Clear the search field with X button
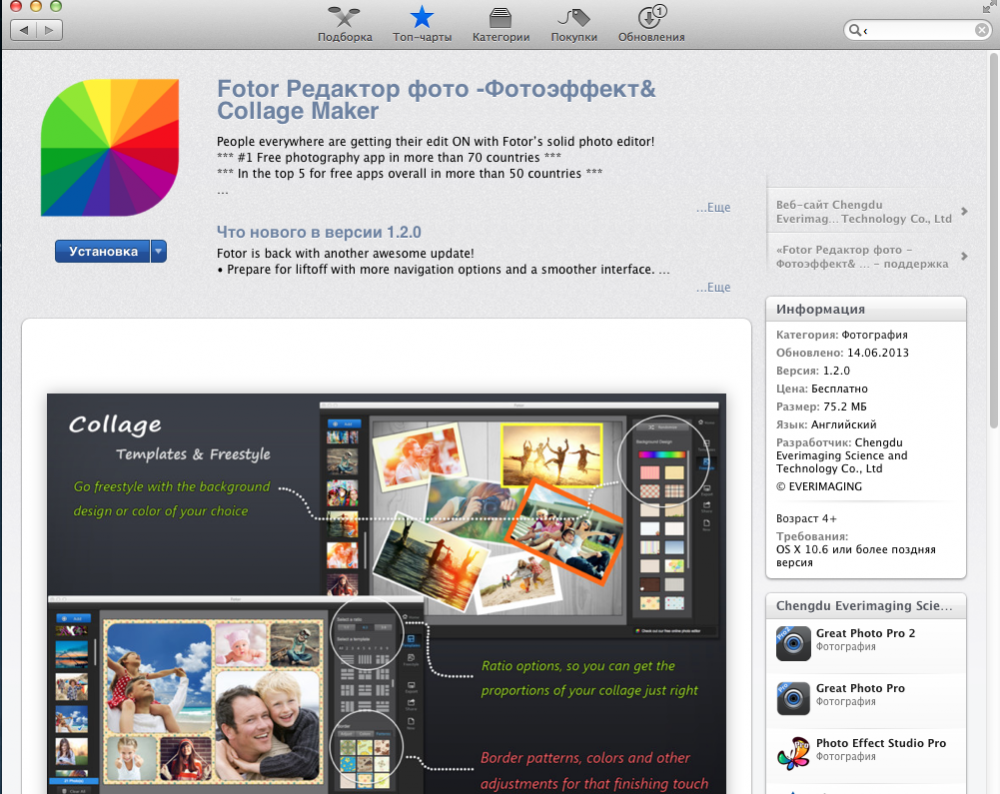Image resolution: width=1000 pixels, height=794 pixels. pos(982,30)
